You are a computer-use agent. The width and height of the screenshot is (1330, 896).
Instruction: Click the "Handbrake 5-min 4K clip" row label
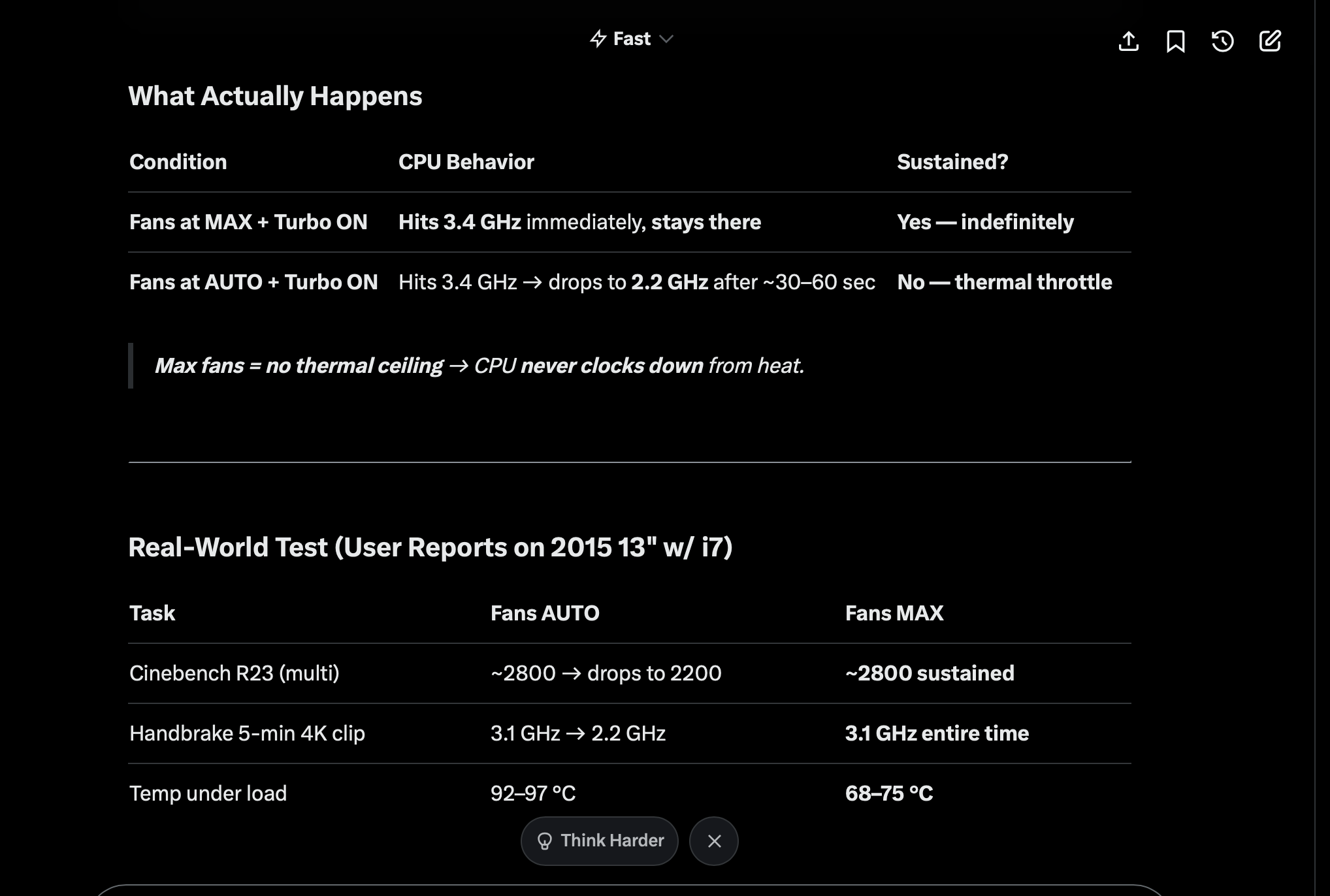tap(247, 733)
